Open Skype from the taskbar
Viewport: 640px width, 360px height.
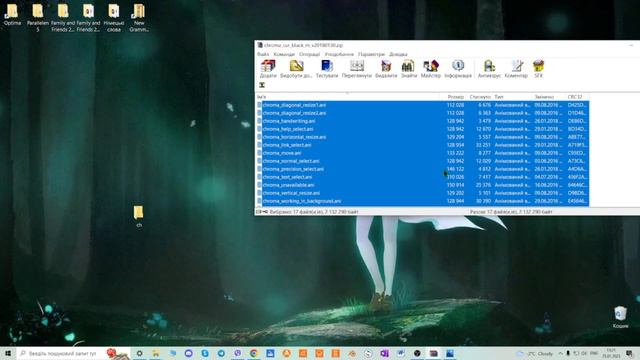coord(205,353)
